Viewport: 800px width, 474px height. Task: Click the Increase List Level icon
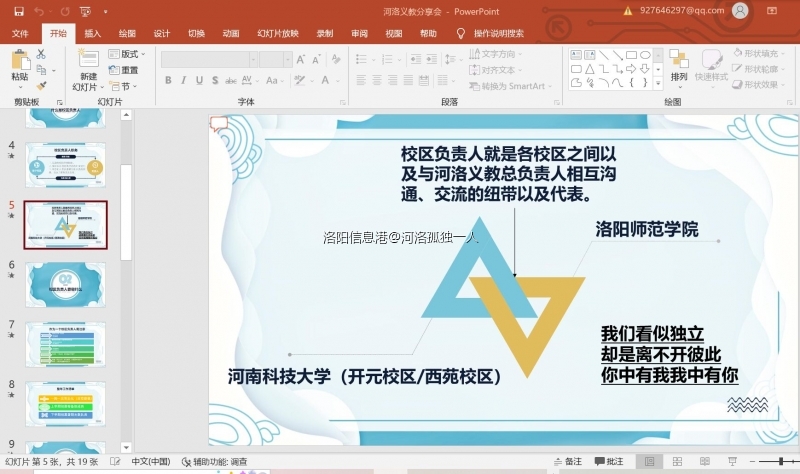pos(432,59)
